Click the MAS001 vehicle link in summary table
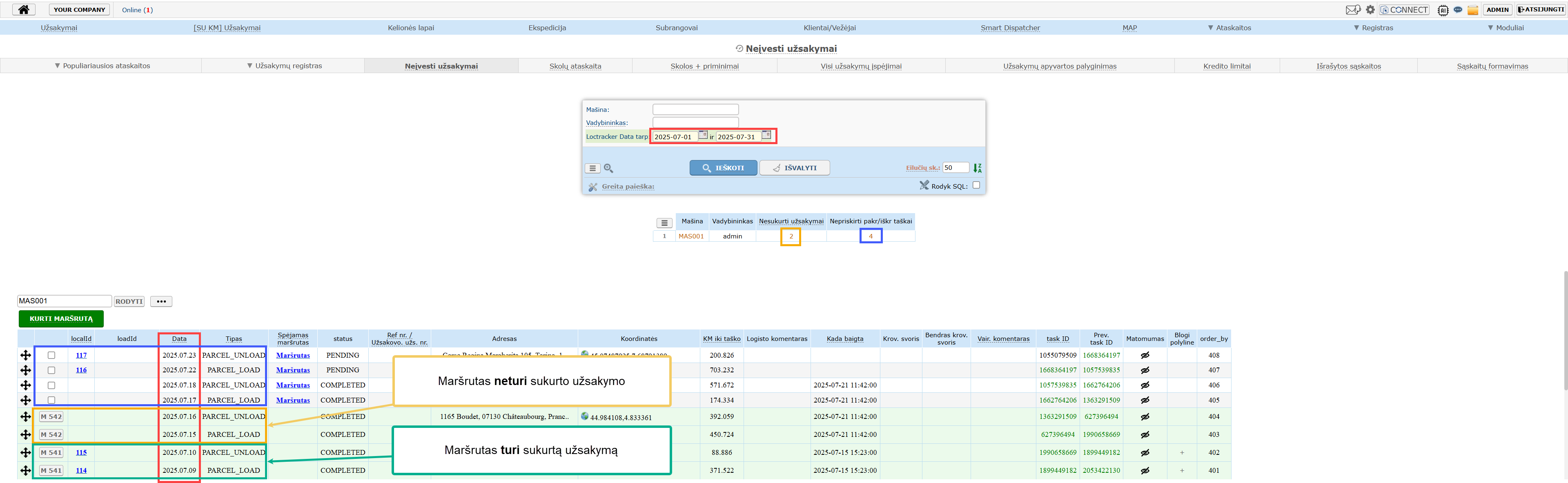Screen dimensions: 1568x483 pyautogui.click(x=691, y=236)
